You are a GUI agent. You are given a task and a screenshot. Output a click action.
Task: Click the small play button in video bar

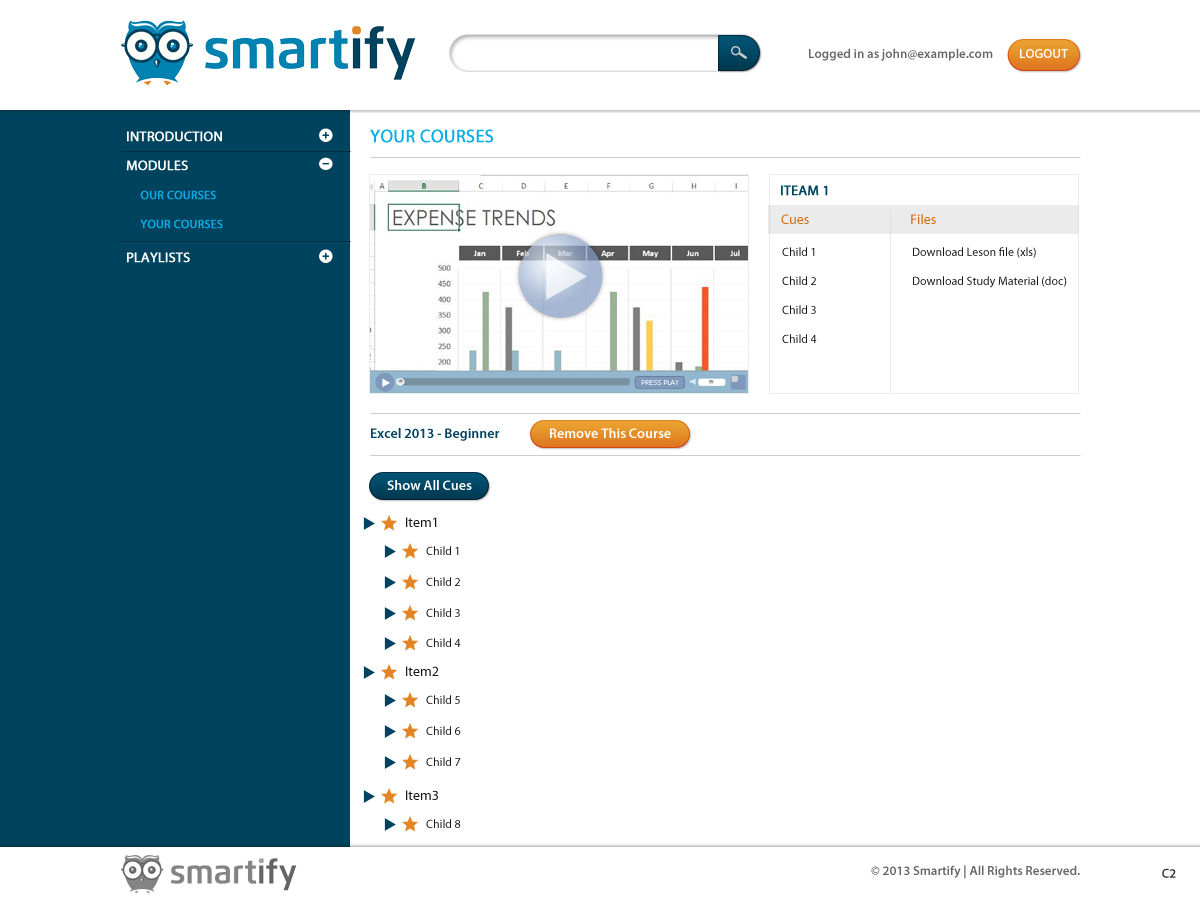(x=384, y=382)
